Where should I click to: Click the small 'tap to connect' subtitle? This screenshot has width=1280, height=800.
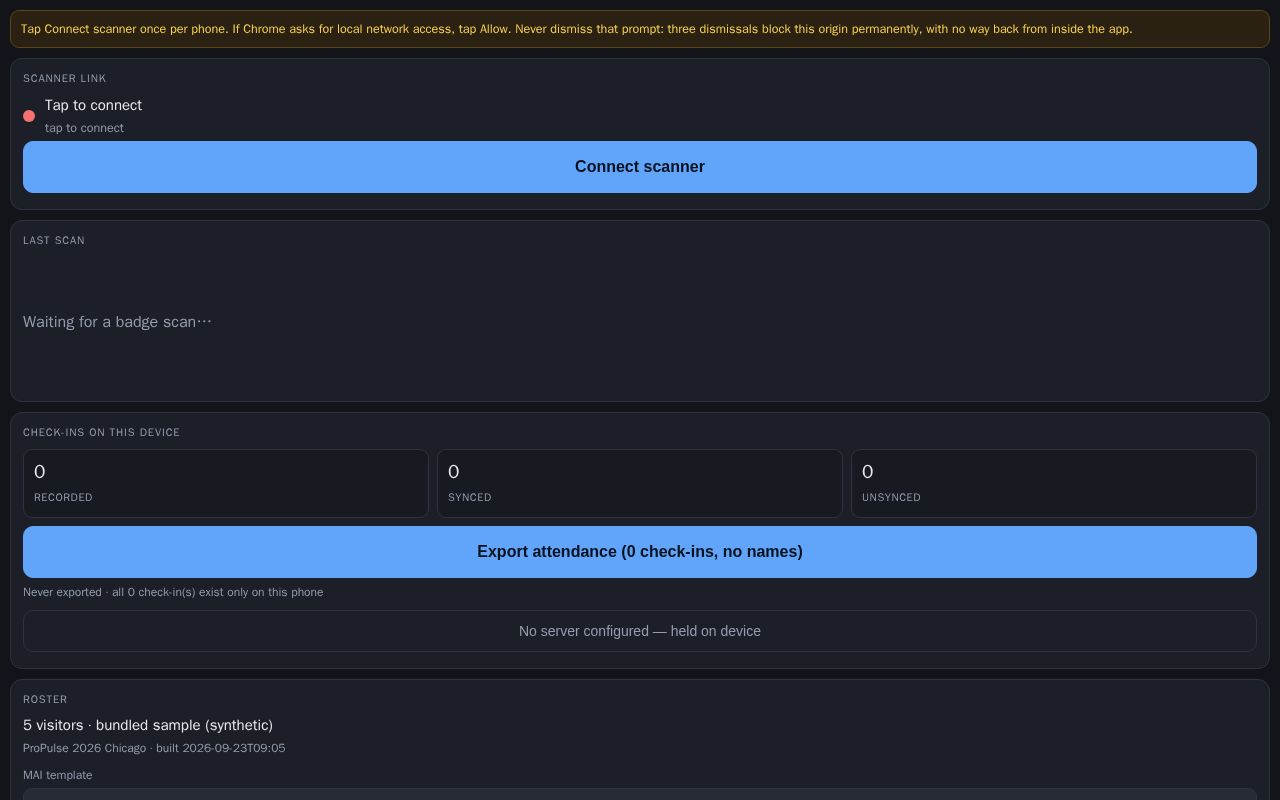click(x=84, y=128)
